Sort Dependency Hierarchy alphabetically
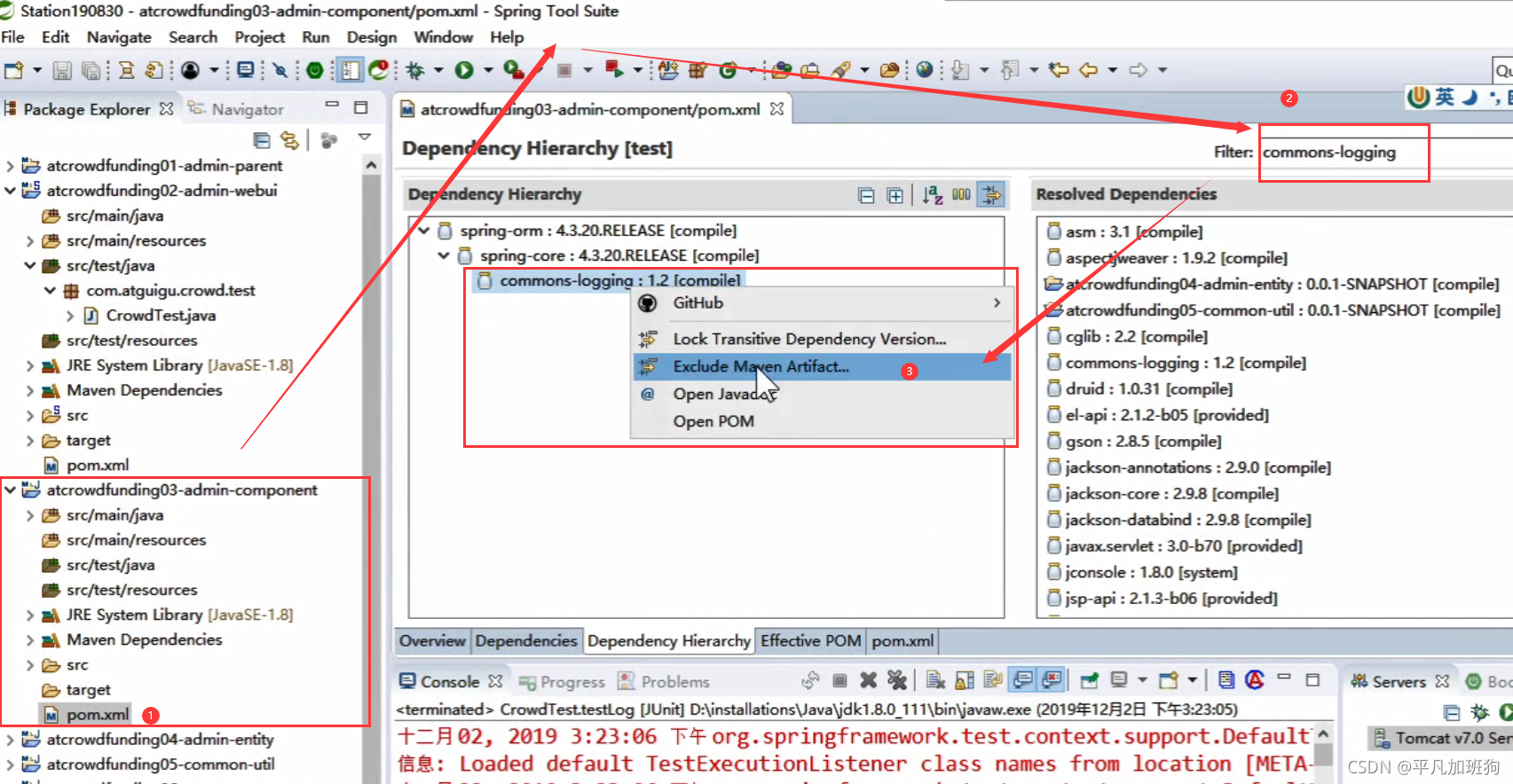This screenshot has width=1513, height=784. coord(932,195)
